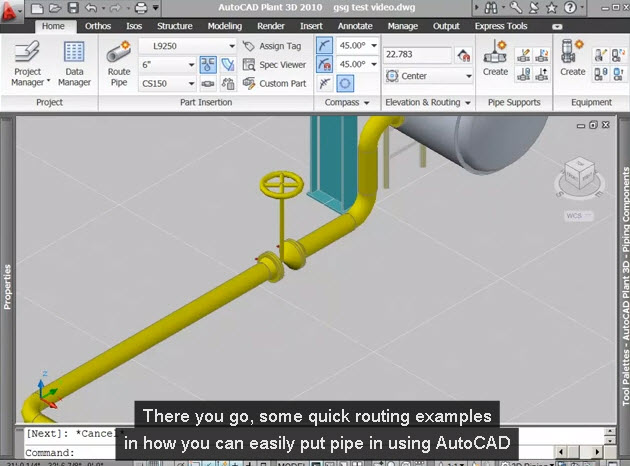Screen dimensions: 630x466
Task: Click bottom-left small pipe support icon
Action: pos(524,74)
